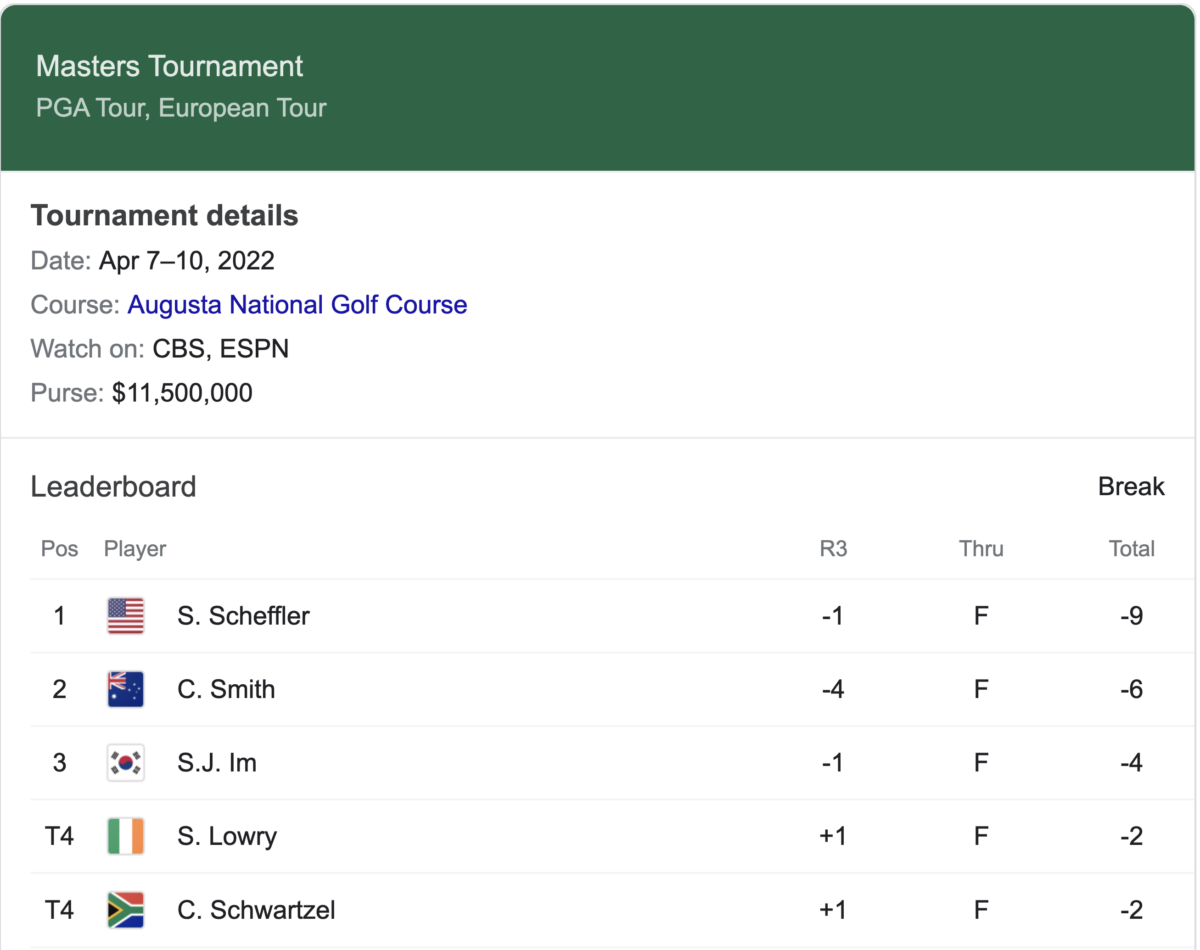The width and height of the screenshot is (1200, 950).
Task: Click the Thru column header
Action: (981, 549)
